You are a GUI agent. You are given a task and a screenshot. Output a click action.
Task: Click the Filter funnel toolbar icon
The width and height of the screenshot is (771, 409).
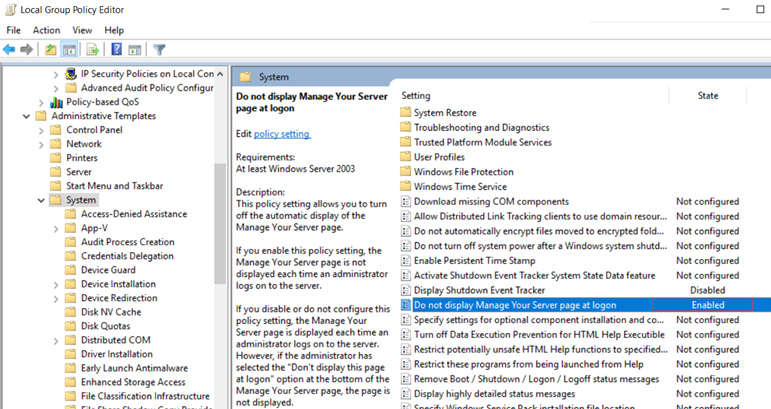(x=159, y=49)
